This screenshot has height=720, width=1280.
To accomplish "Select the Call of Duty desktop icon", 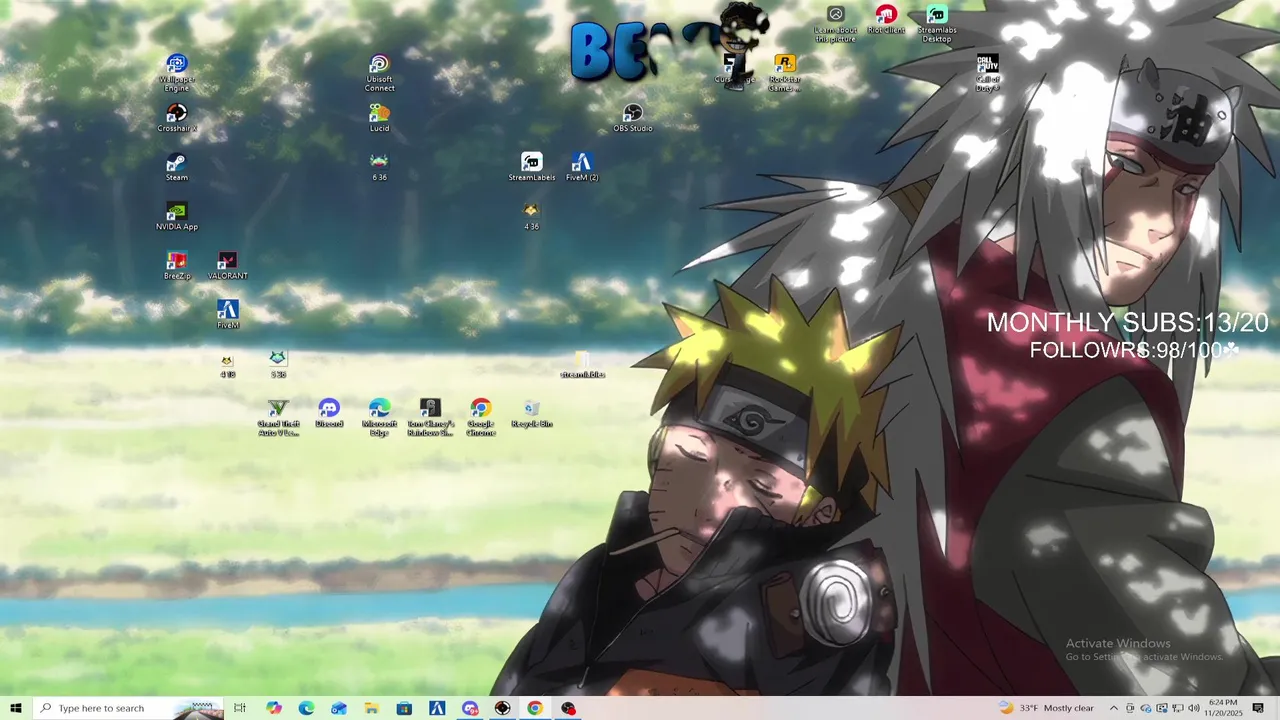I will 987,73.
